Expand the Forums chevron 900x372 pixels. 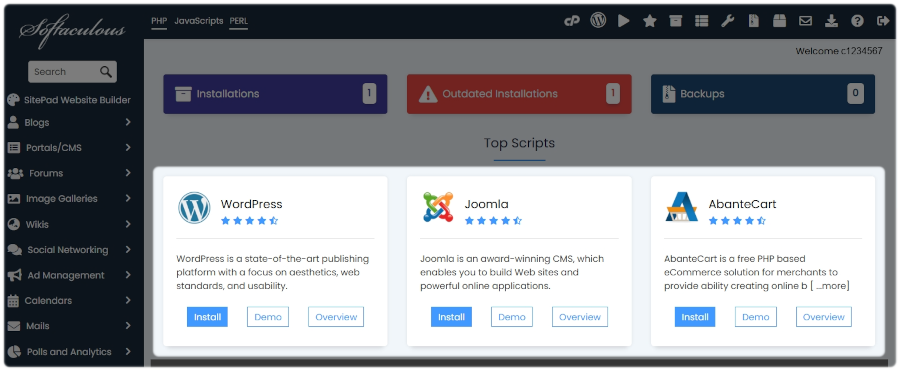(x=128, y=173)
